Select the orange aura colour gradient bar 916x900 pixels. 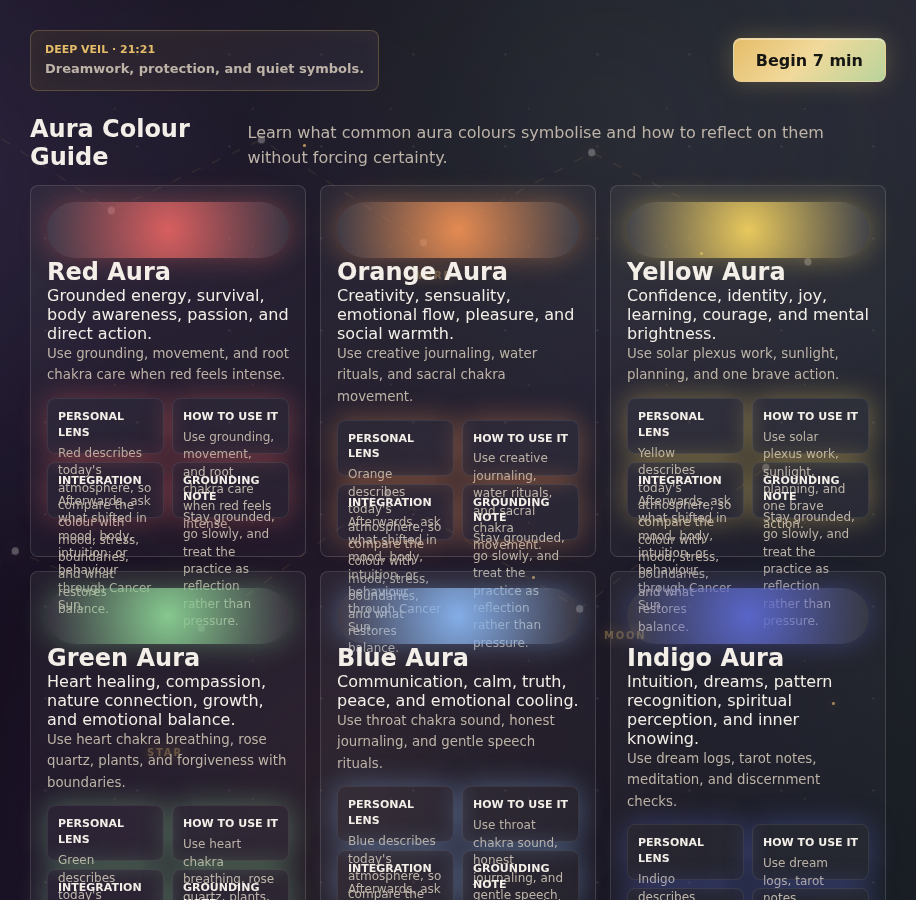click(x=457, y=230)
